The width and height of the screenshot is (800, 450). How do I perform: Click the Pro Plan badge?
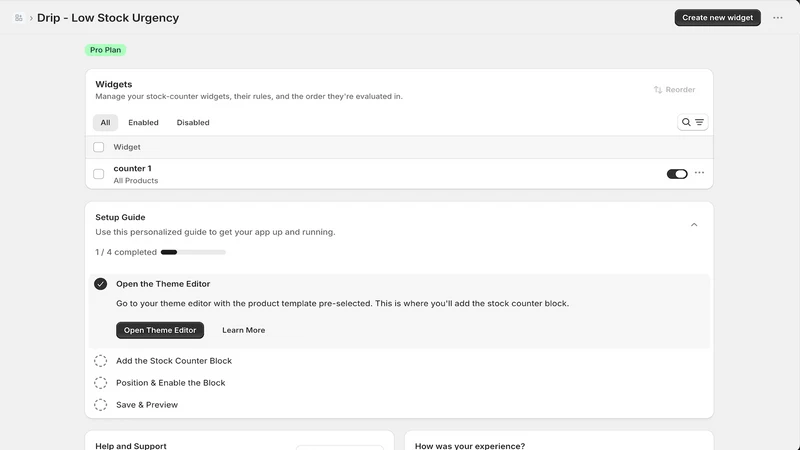pos(105,50)
